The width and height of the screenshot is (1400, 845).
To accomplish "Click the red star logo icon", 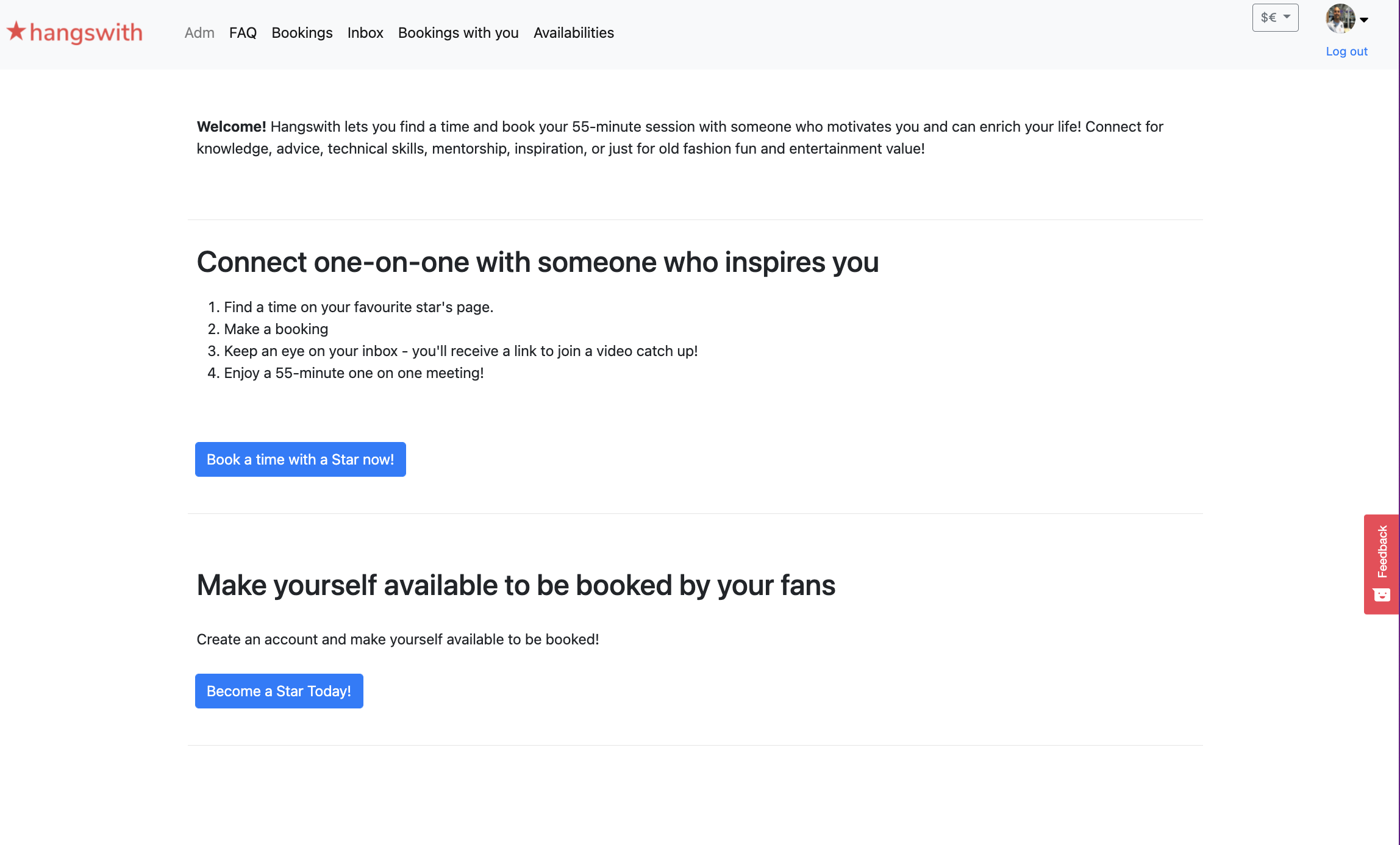I will 16,30.
